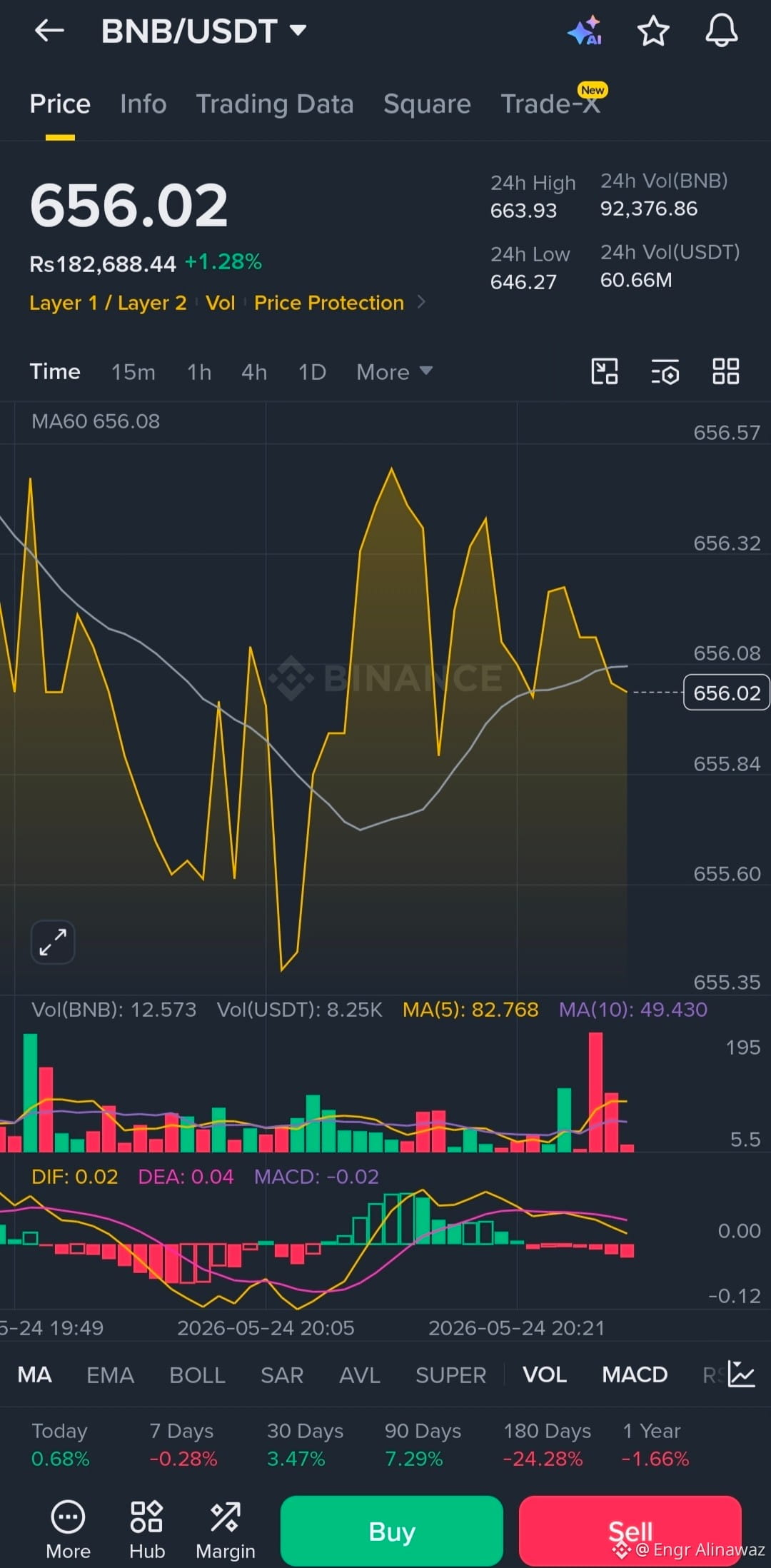Viewport: 771px width, 1568px height.
Task: Tap the MA60 656.08 label
Action: pyautogui.click(x=96, y=421)
